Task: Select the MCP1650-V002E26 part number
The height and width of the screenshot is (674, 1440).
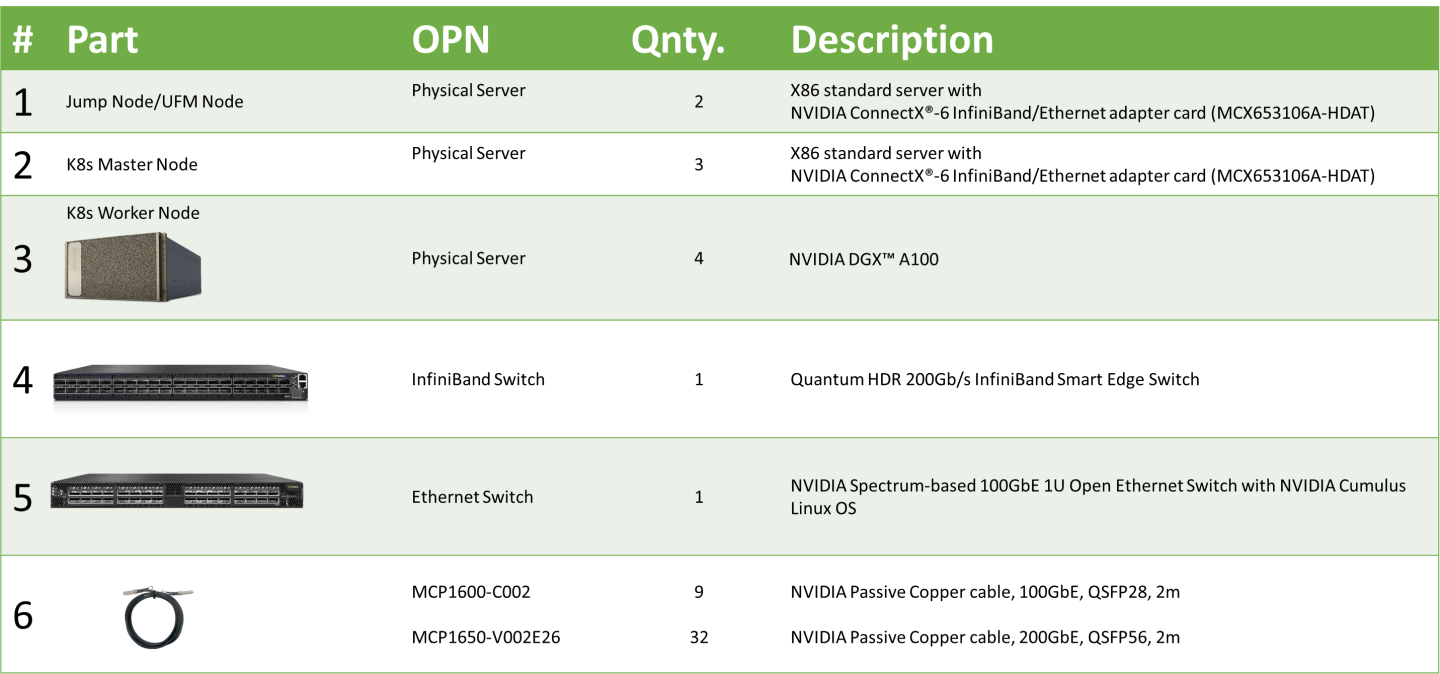Action: click(486, 637)
